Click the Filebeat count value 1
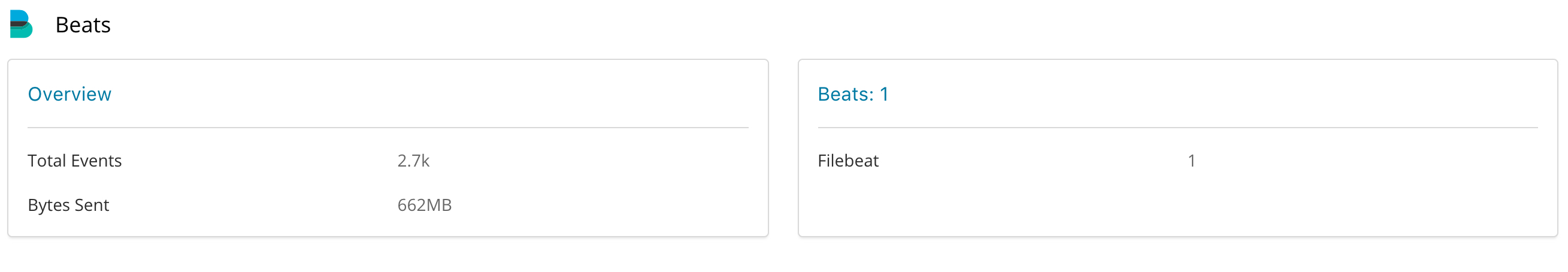The width and height of the screenshot is (1568, 272). click(1191, 161)
